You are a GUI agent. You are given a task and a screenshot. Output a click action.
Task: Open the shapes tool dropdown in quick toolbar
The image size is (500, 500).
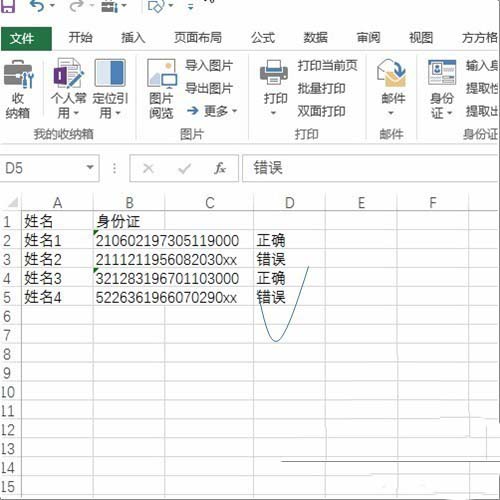(x=171, y=6)
